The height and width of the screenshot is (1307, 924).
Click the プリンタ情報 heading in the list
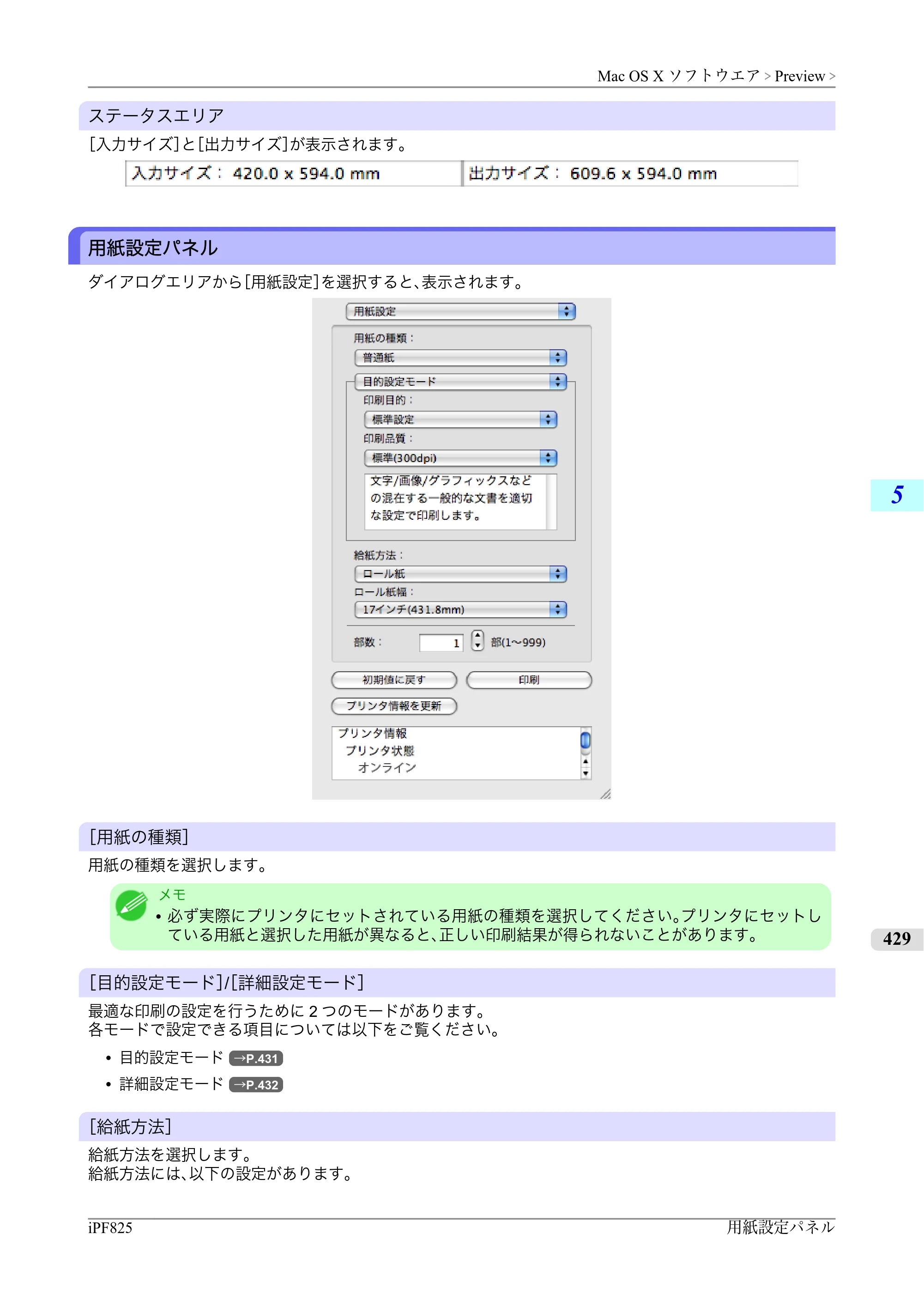coord(372,733)
